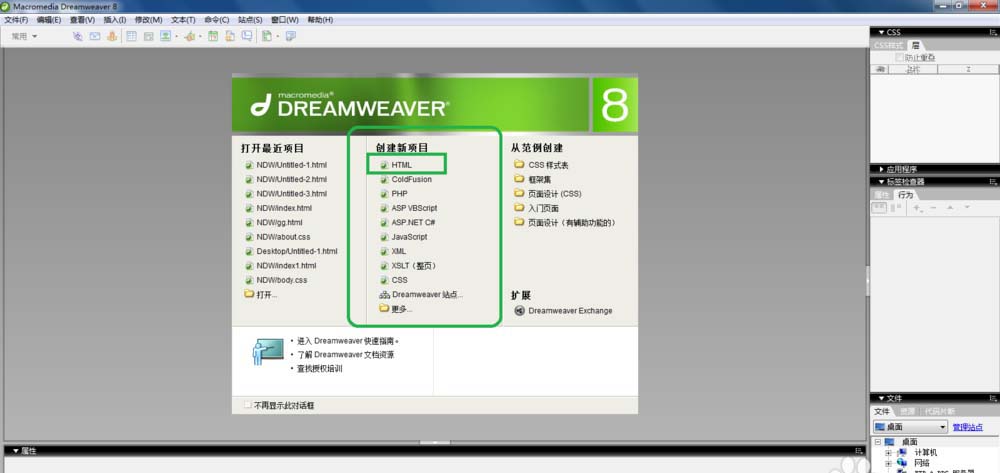Click the Remove Behavior minus icon

[x=933, y=208]
